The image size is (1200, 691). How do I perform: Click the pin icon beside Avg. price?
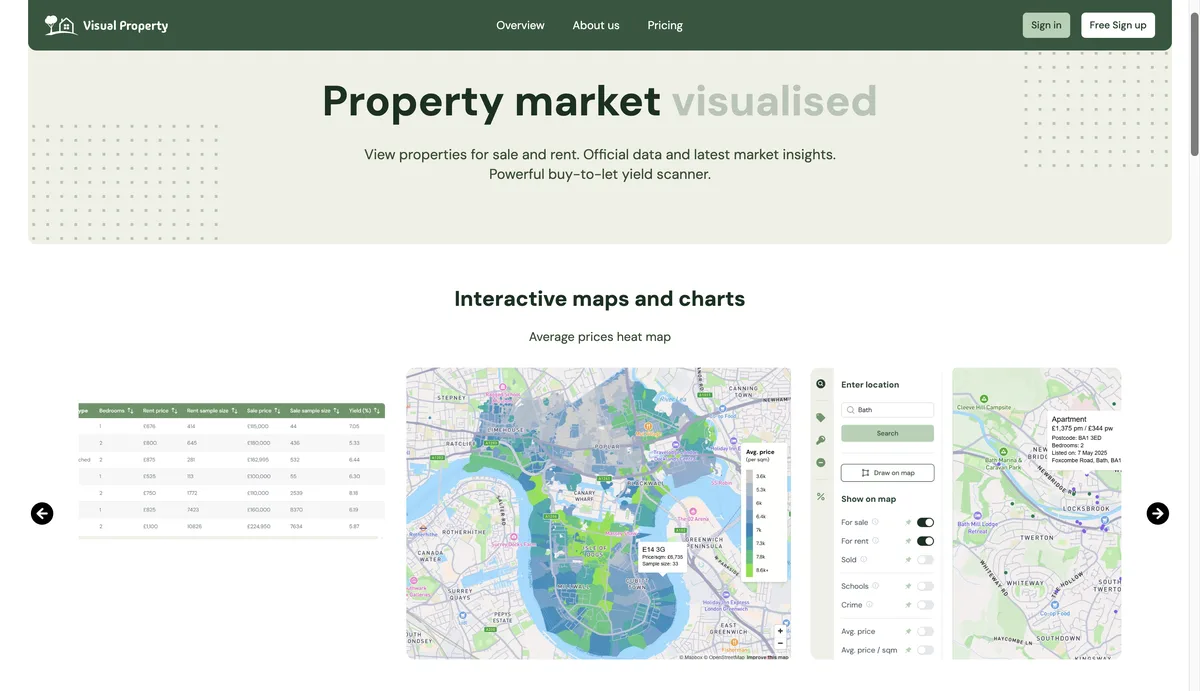pyautogui.click(x=908, y=631)
